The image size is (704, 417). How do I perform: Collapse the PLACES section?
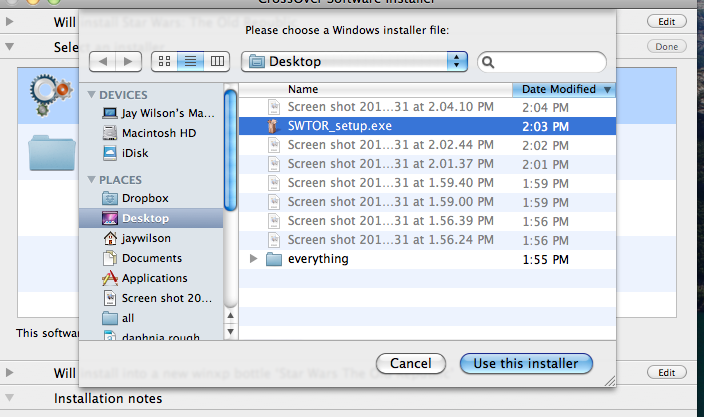[x=92, y=180]
